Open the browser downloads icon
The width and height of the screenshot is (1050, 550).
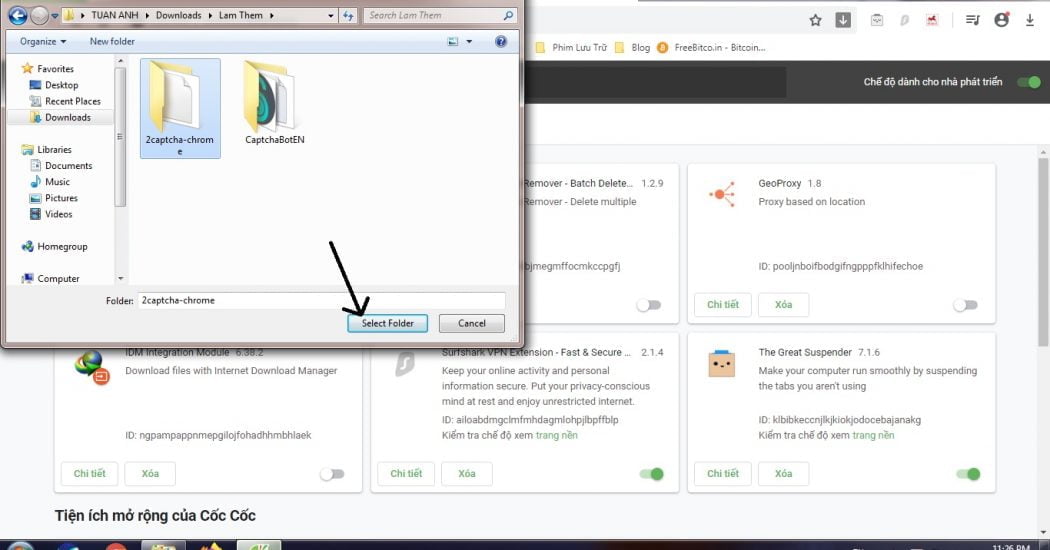843,20
